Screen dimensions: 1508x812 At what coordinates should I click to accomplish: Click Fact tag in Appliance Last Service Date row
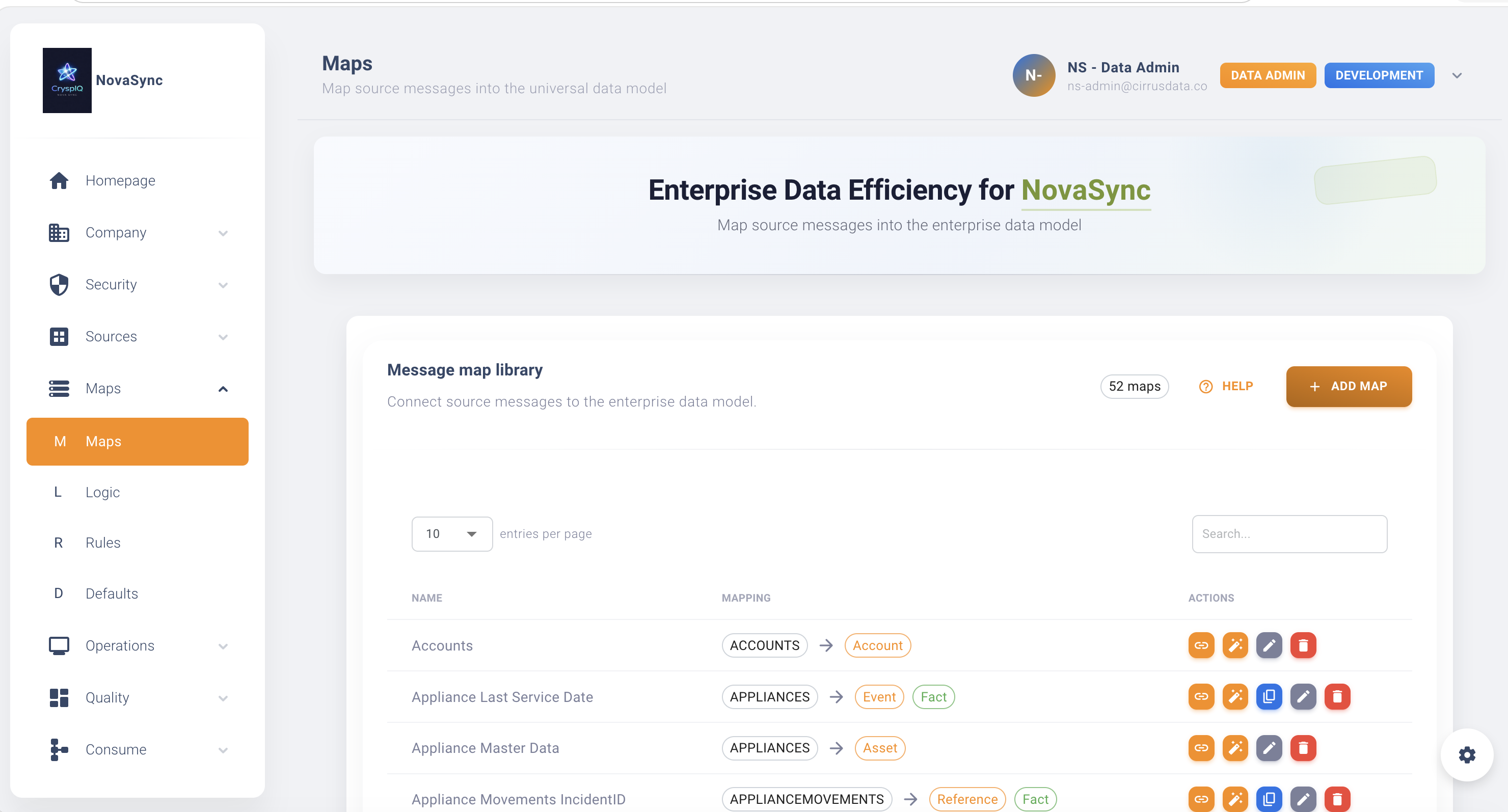click(933, 697)
